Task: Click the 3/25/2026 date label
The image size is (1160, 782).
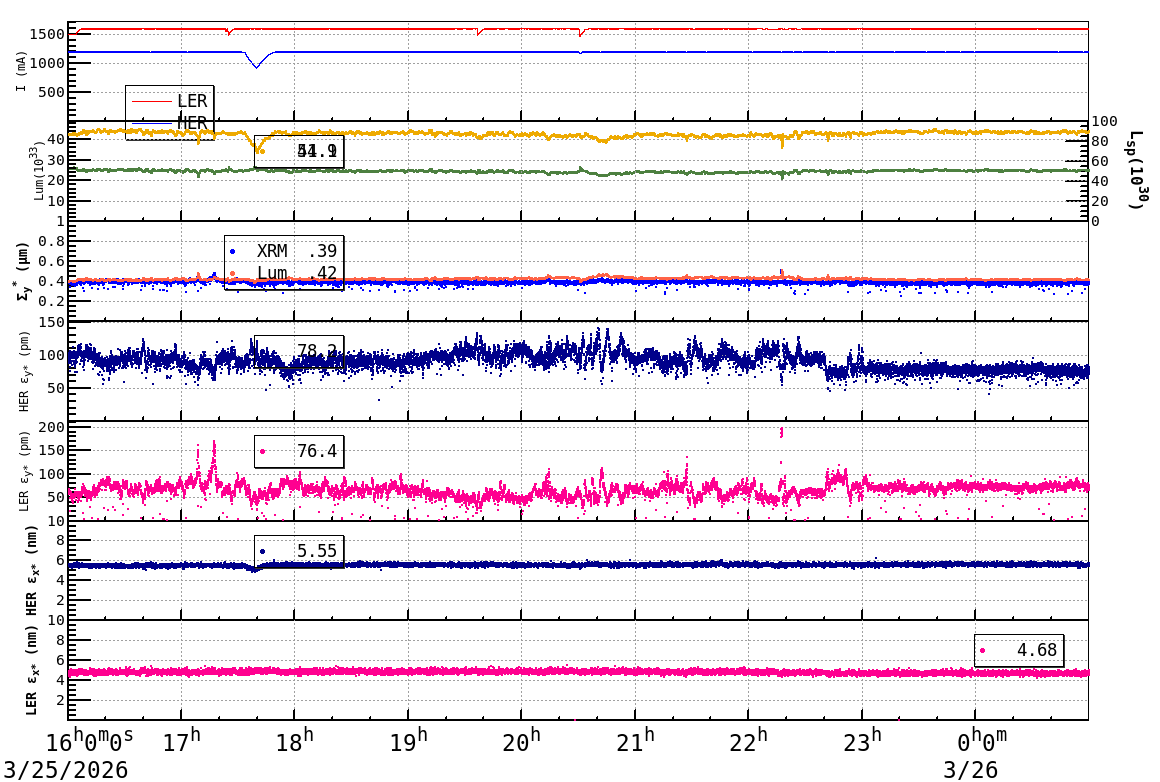Action: [x=65, y=769]
